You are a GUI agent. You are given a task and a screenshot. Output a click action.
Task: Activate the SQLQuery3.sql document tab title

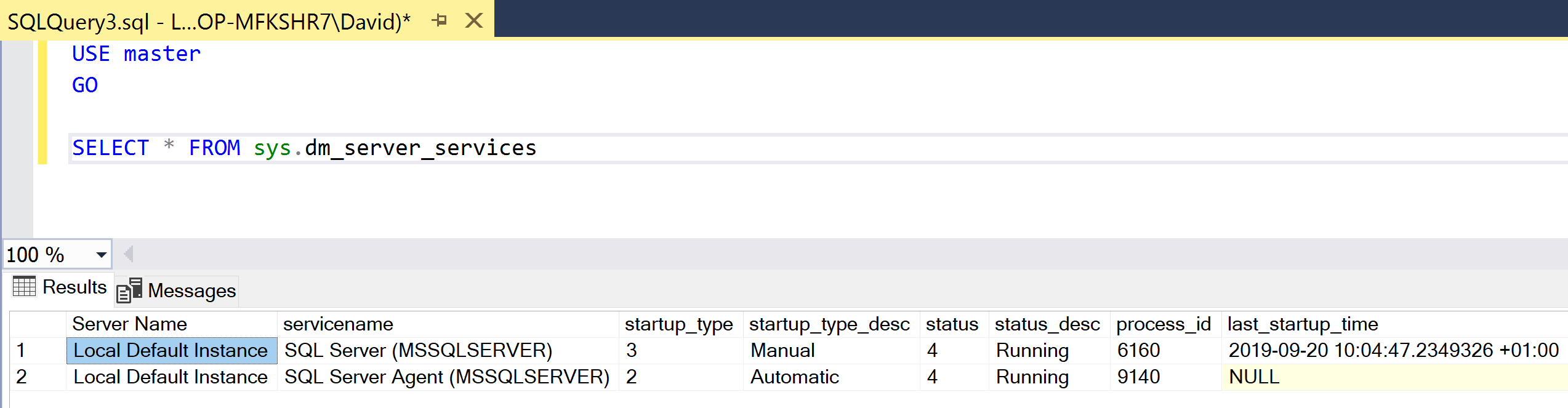click(208, 22)
